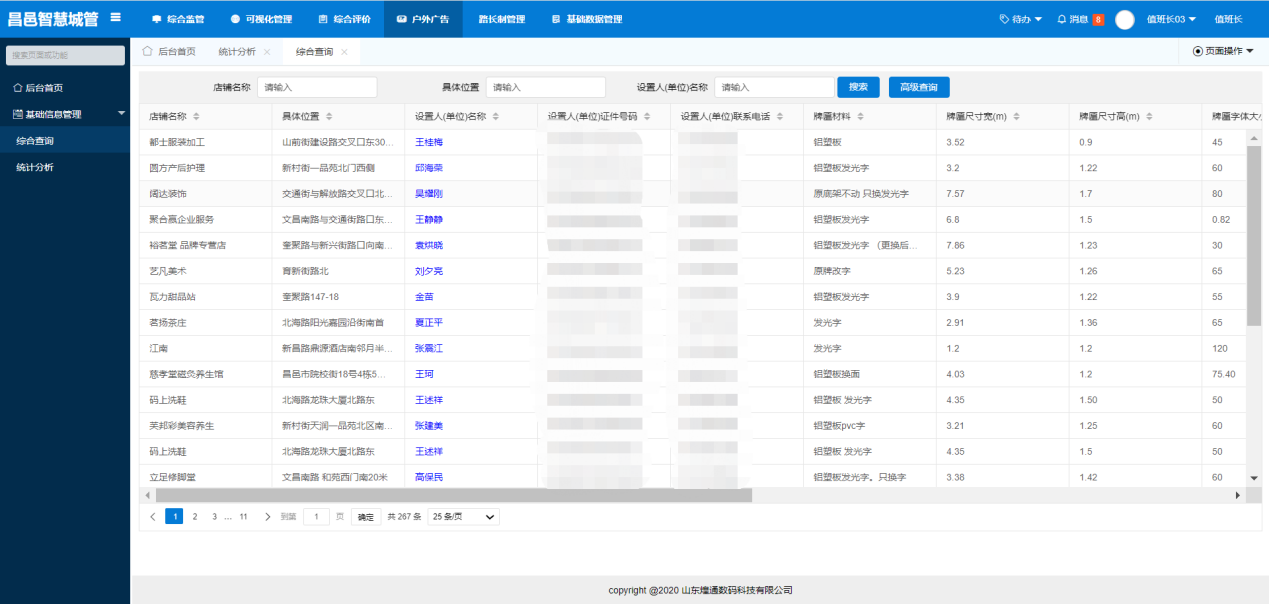
Task: Focus the 店铺名称 input field
Action: pos(317,87)
